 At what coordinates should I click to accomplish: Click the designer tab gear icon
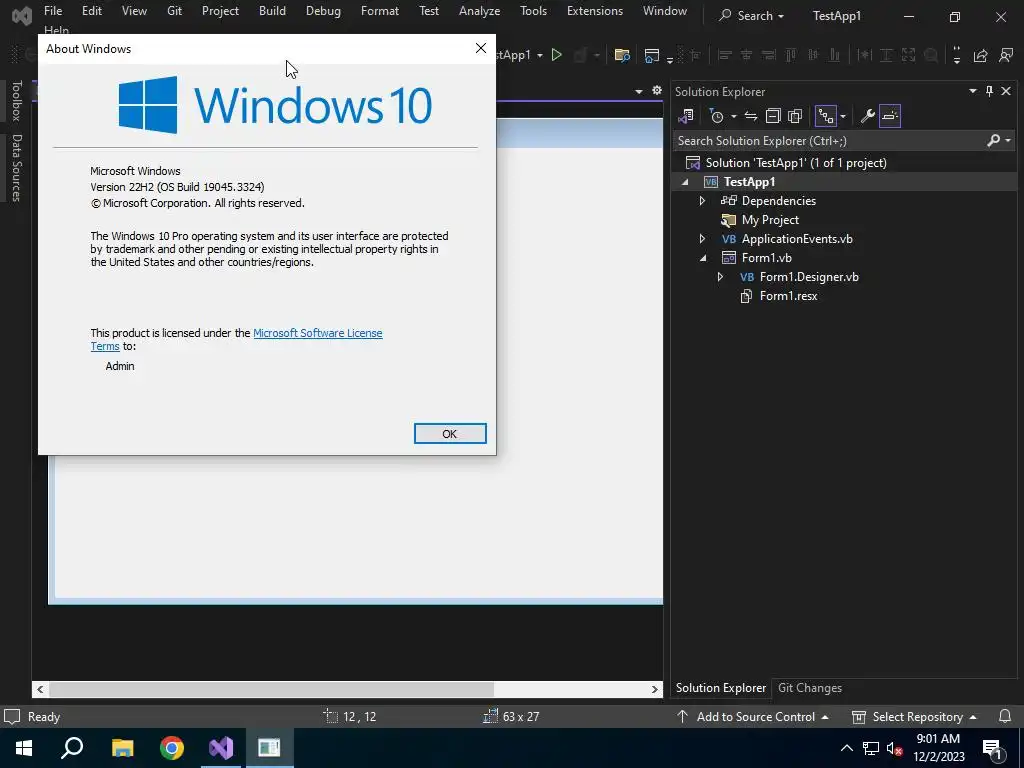(657, 91)
